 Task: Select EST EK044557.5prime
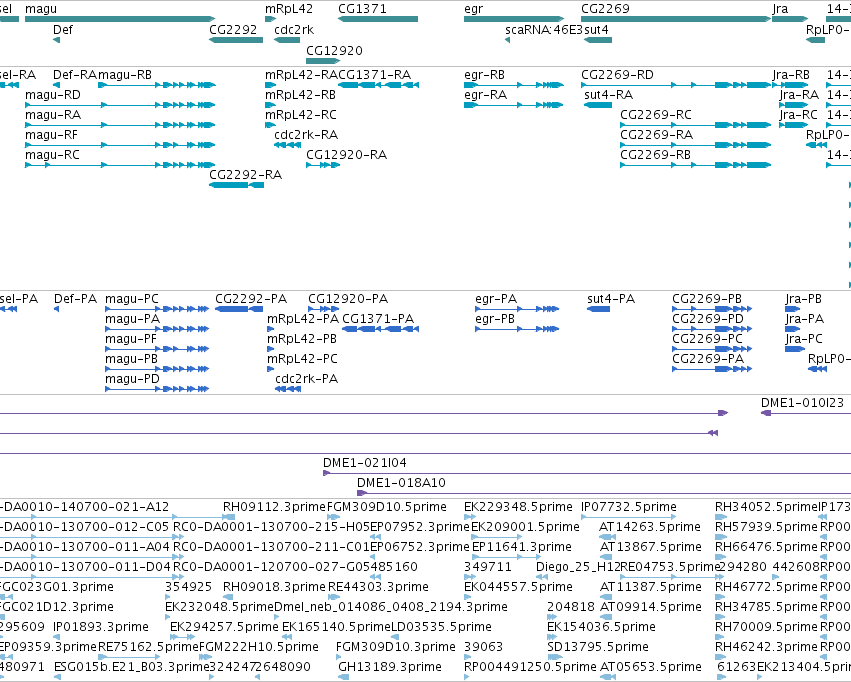tap(518, 587)
